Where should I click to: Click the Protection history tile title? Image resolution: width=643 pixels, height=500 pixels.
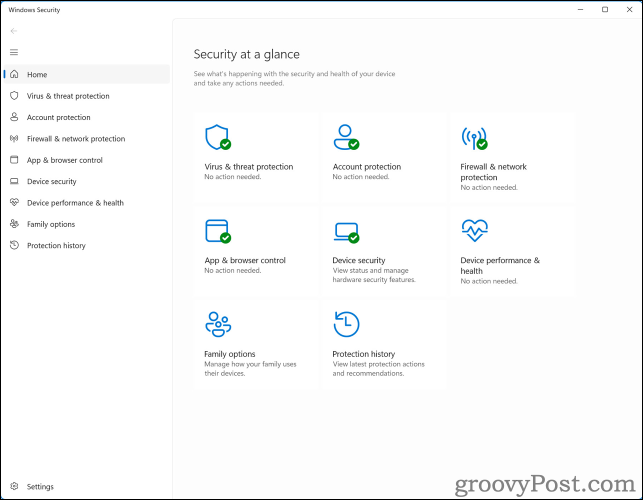pos(363,354)
